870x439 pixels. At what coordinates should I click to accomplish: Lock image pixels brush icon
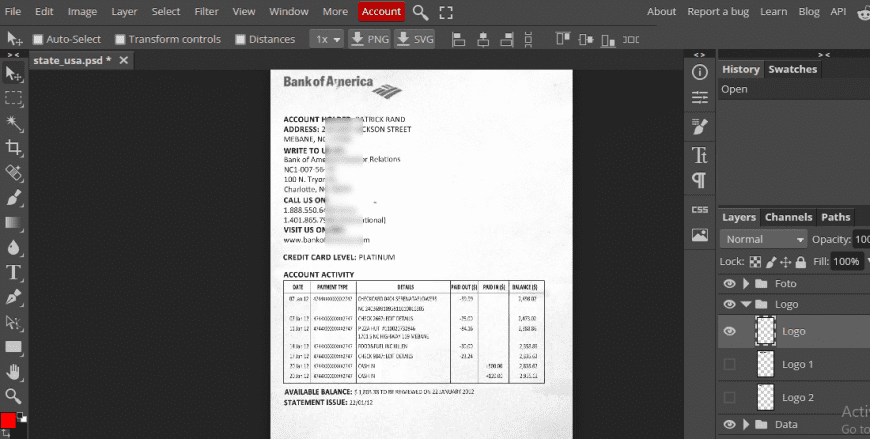pos(771,262)
